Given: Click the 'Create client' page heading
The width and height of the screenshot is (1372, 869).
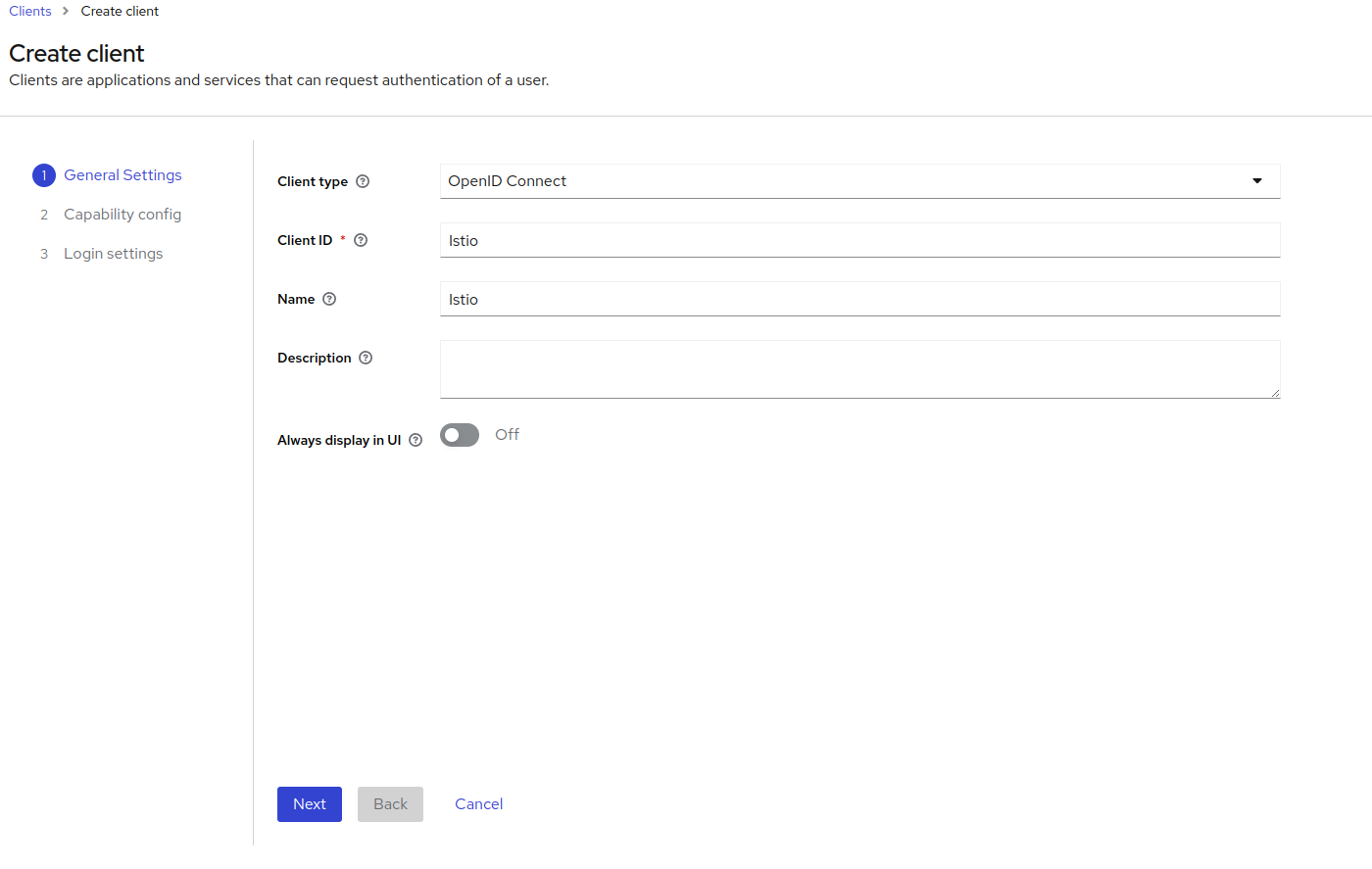Looking at the screenshot, I should (76, 53).
